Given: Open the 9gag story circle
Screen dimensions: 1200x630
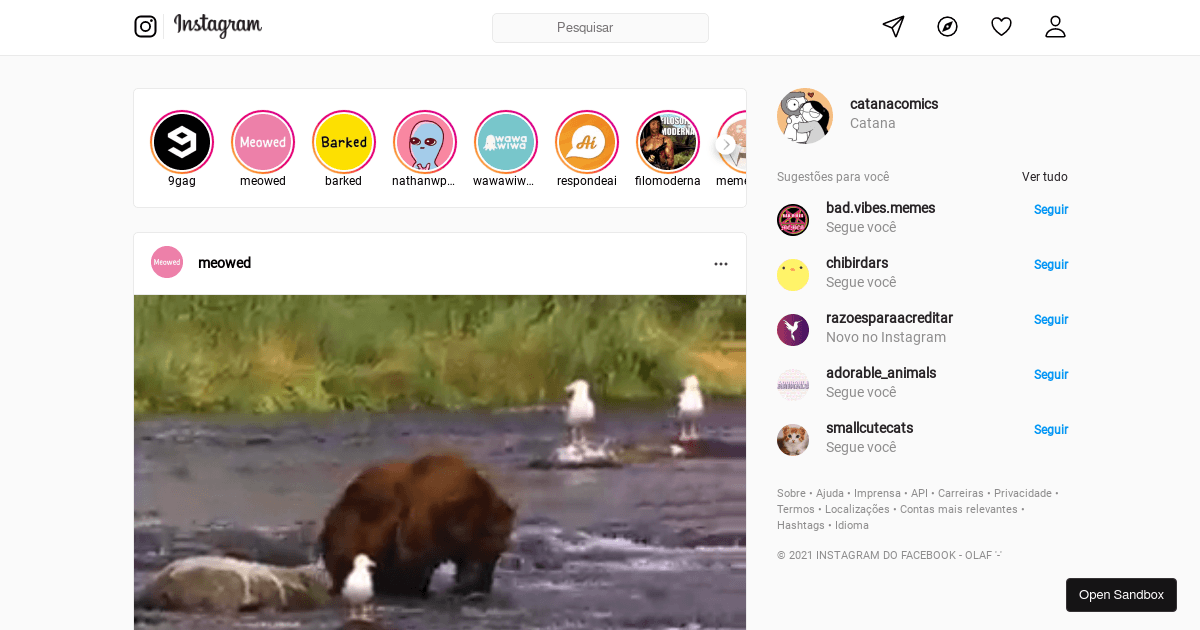Looking at the screenshot, I should 182,142.
